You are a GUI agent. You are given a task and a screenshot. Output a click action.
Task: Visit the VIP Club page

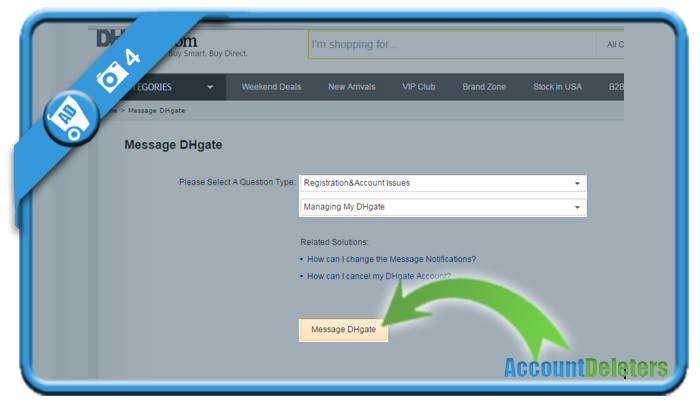tap(418, 87)
